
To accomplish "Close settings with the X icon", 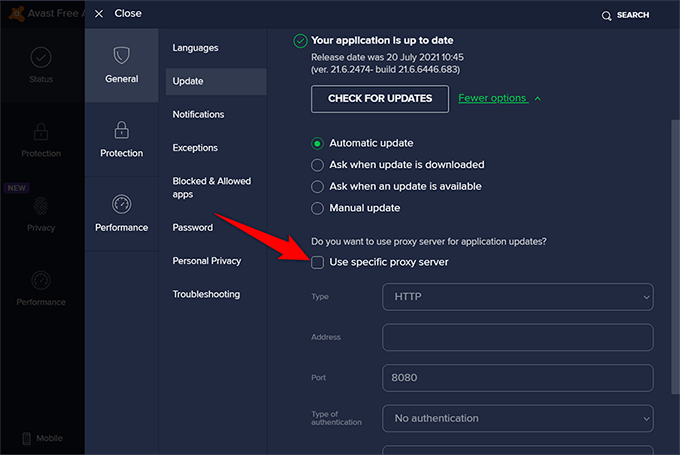I will [x=98, y=14].
